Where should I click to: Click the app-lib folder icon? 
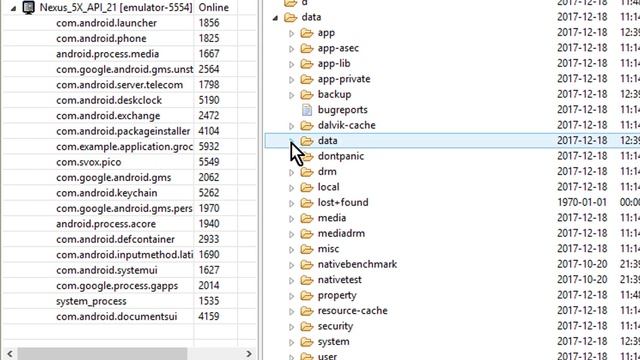307,64
